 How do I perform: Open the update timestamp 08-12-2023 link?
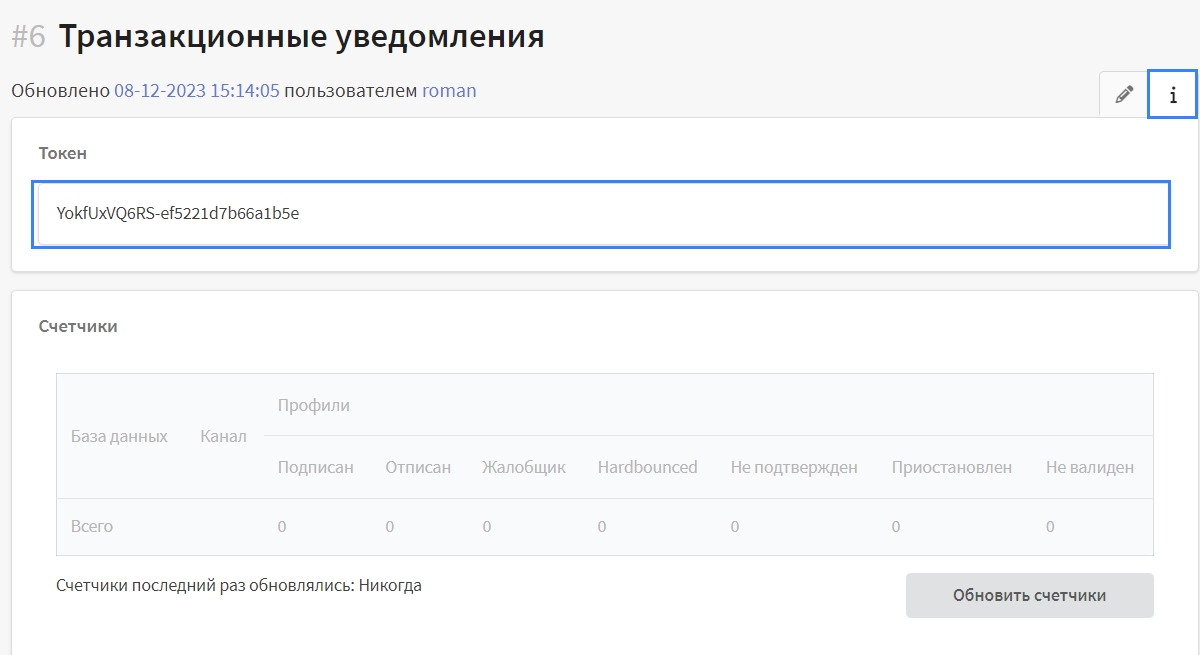point(196,91)
